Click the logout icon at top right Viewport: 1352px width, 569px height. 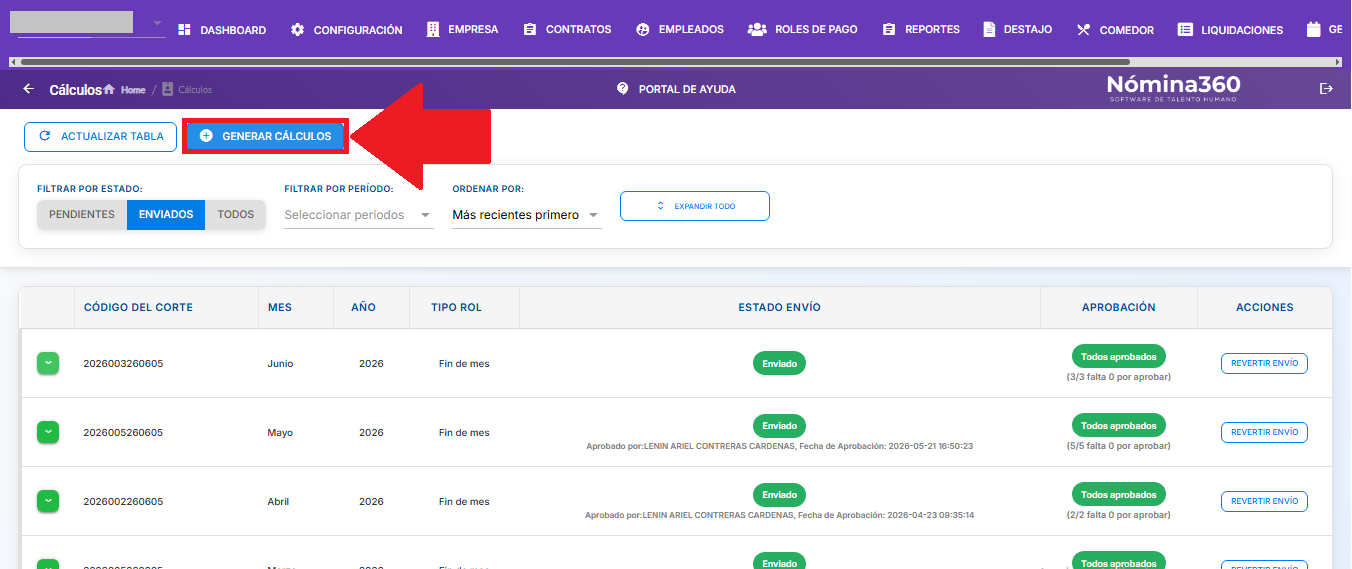[1327, 89]
